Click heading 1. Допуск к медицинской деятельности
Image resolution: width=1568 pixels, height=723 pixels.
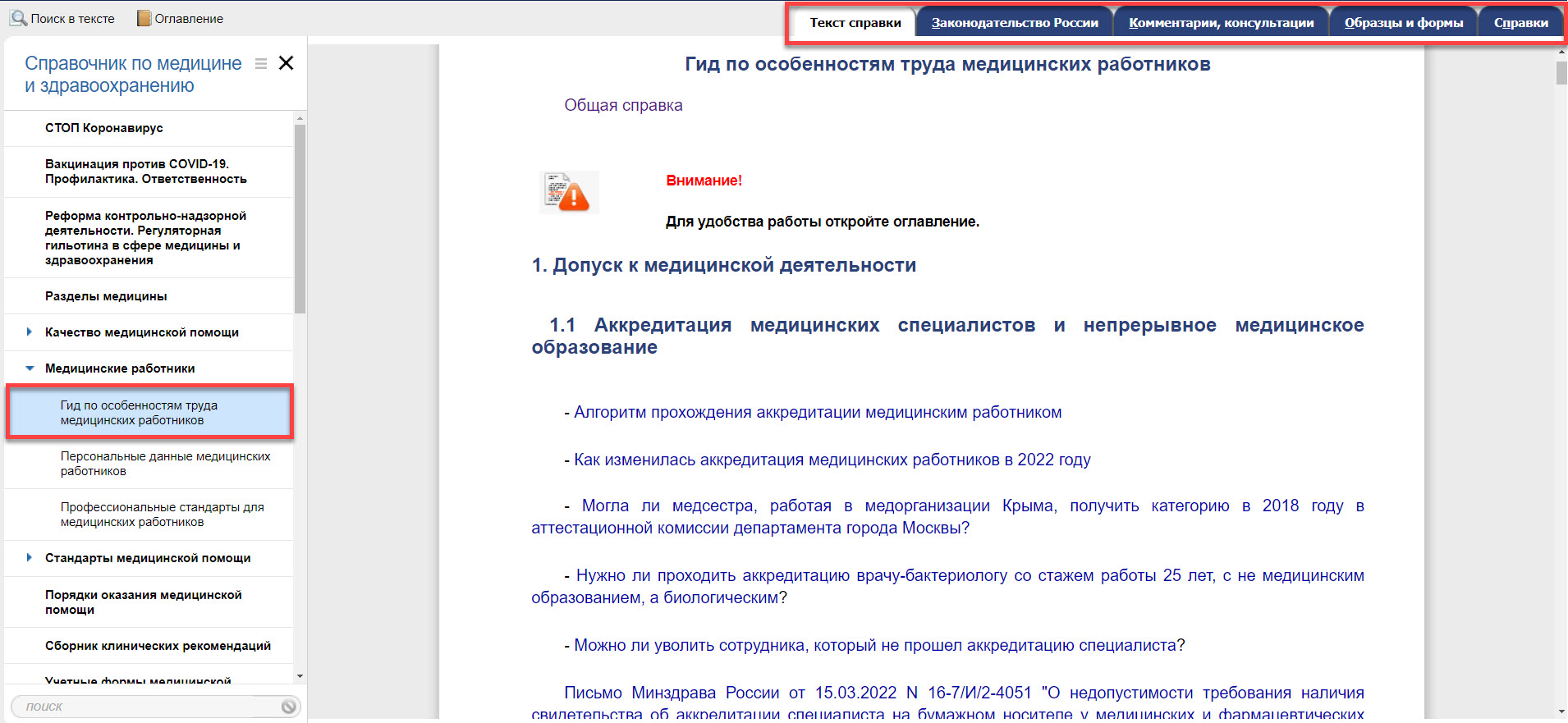[724, 265]
